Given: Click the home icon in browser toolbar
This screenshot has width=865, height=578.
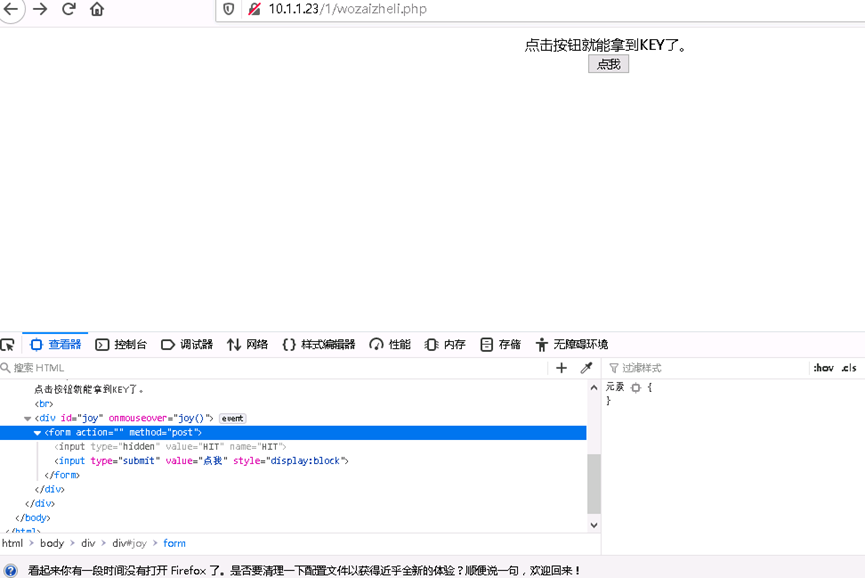Looking at the screenshot, I should pyautogui.click(x=96, y=8).
